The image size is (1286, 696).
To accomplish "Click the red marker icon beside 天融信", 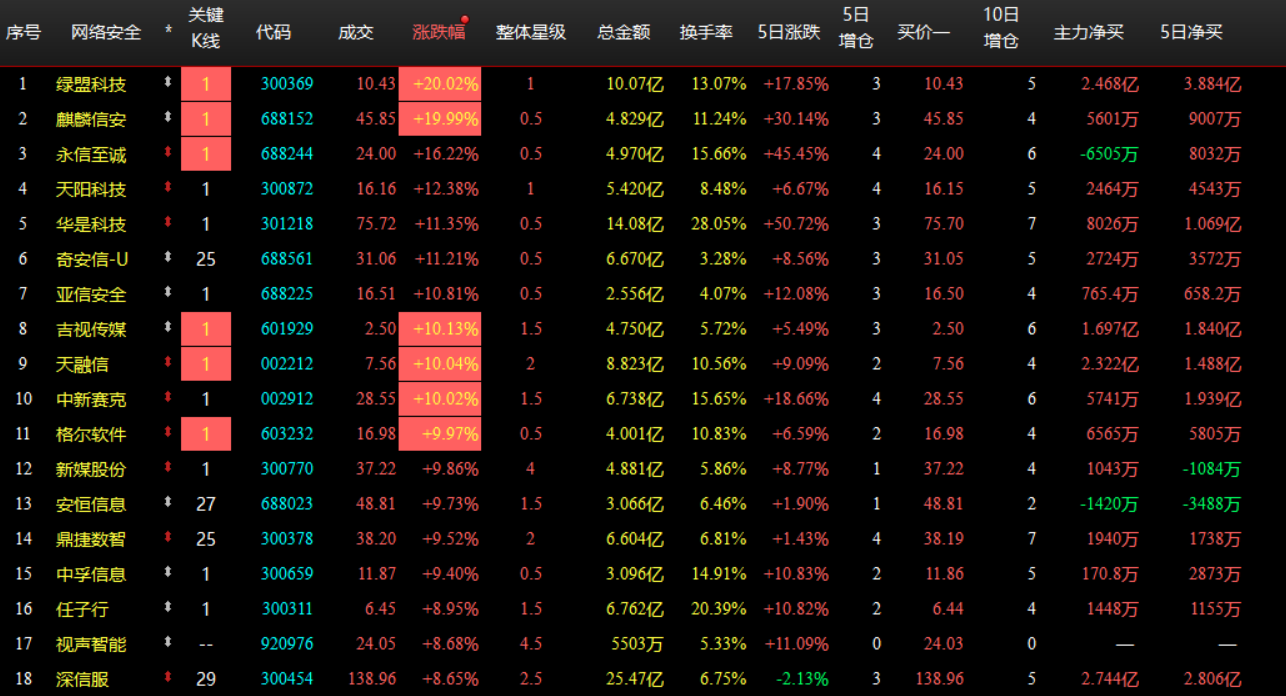I will (x=168, y=363).
